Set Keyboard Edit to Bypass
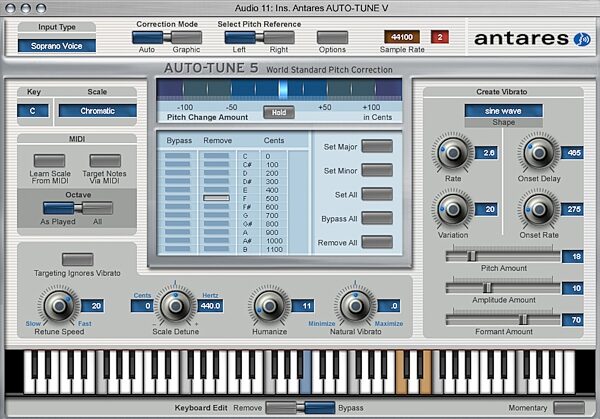Image resolution: width=600 pixels, height=419 pixels. tap(320, 408)
